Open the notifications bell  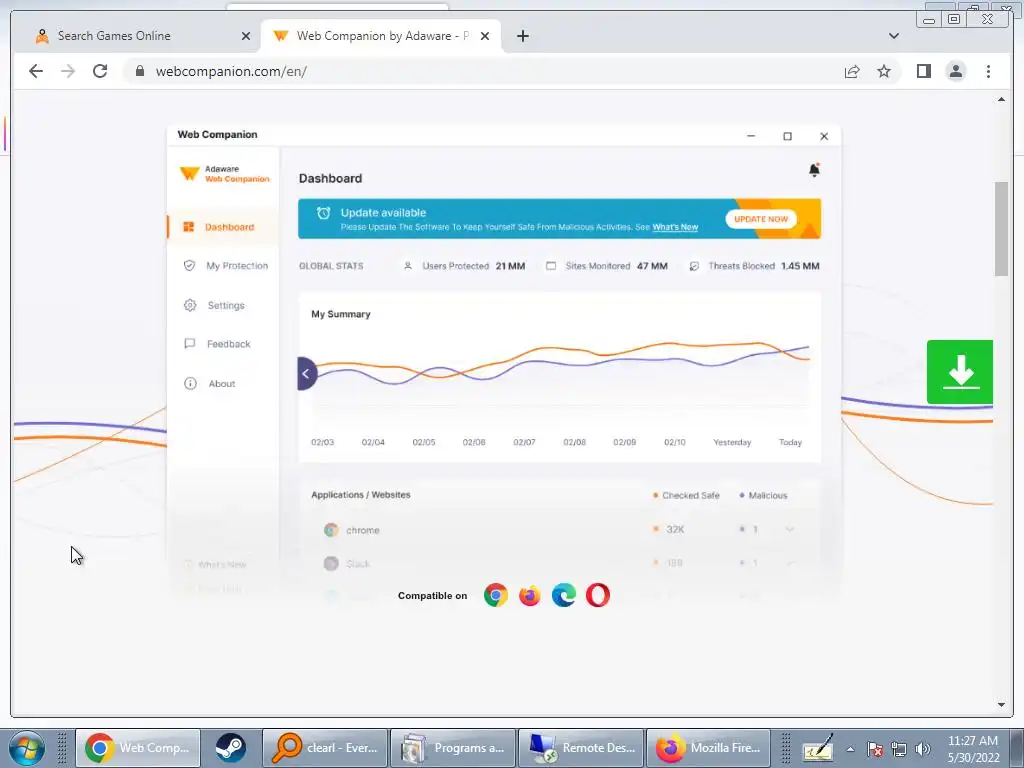click(x=814, y=170)
